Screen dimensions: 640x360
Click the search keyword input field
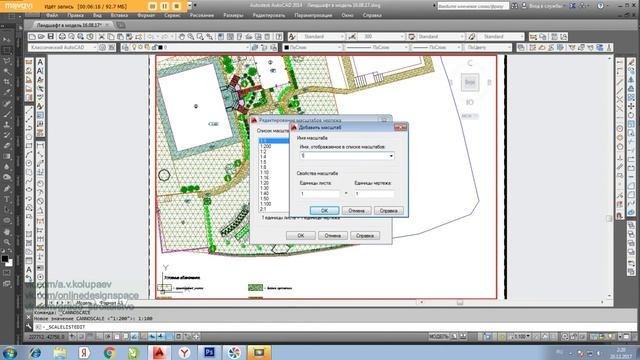[473, 6]
